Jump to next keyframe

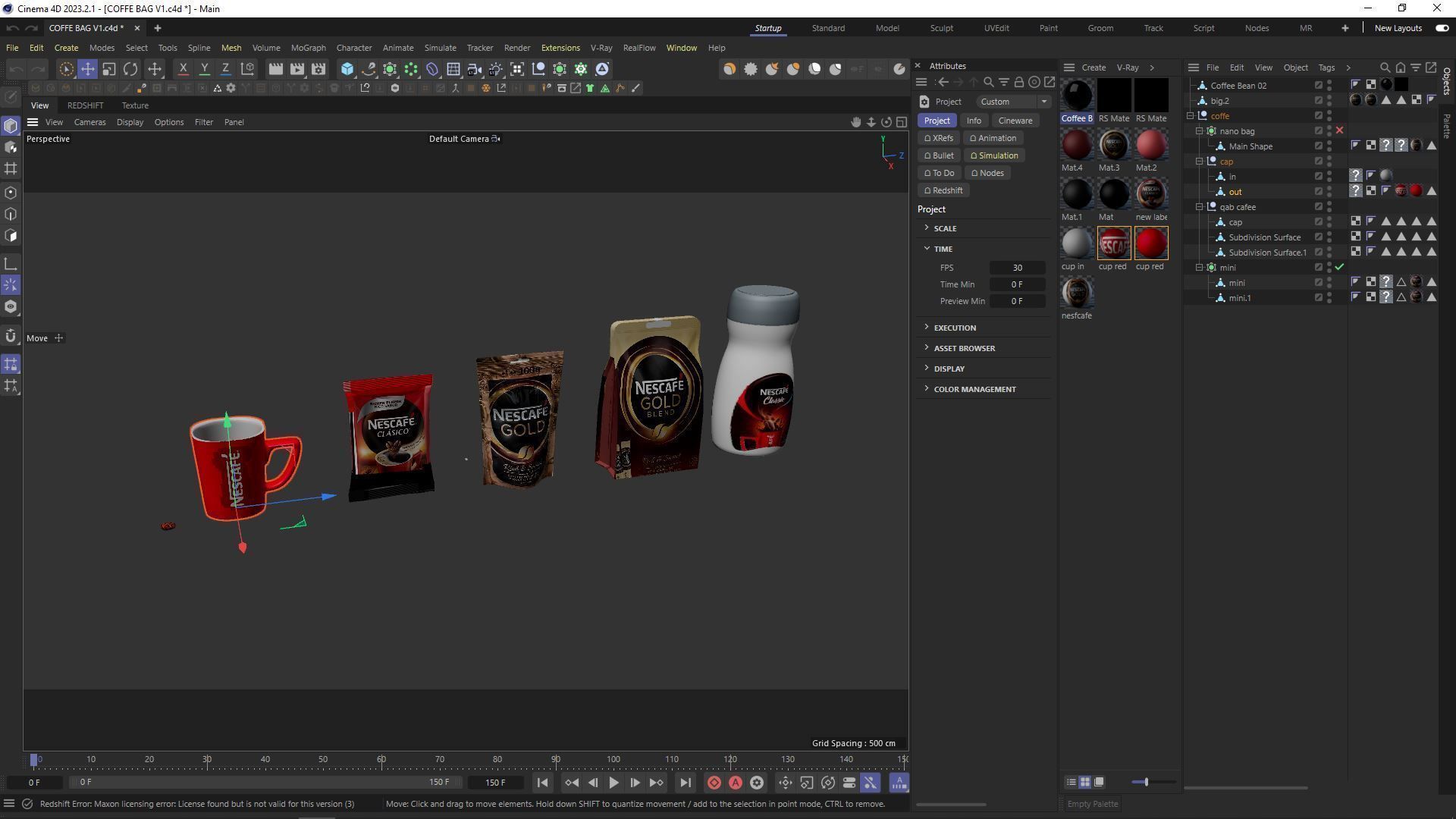[657, 783]
